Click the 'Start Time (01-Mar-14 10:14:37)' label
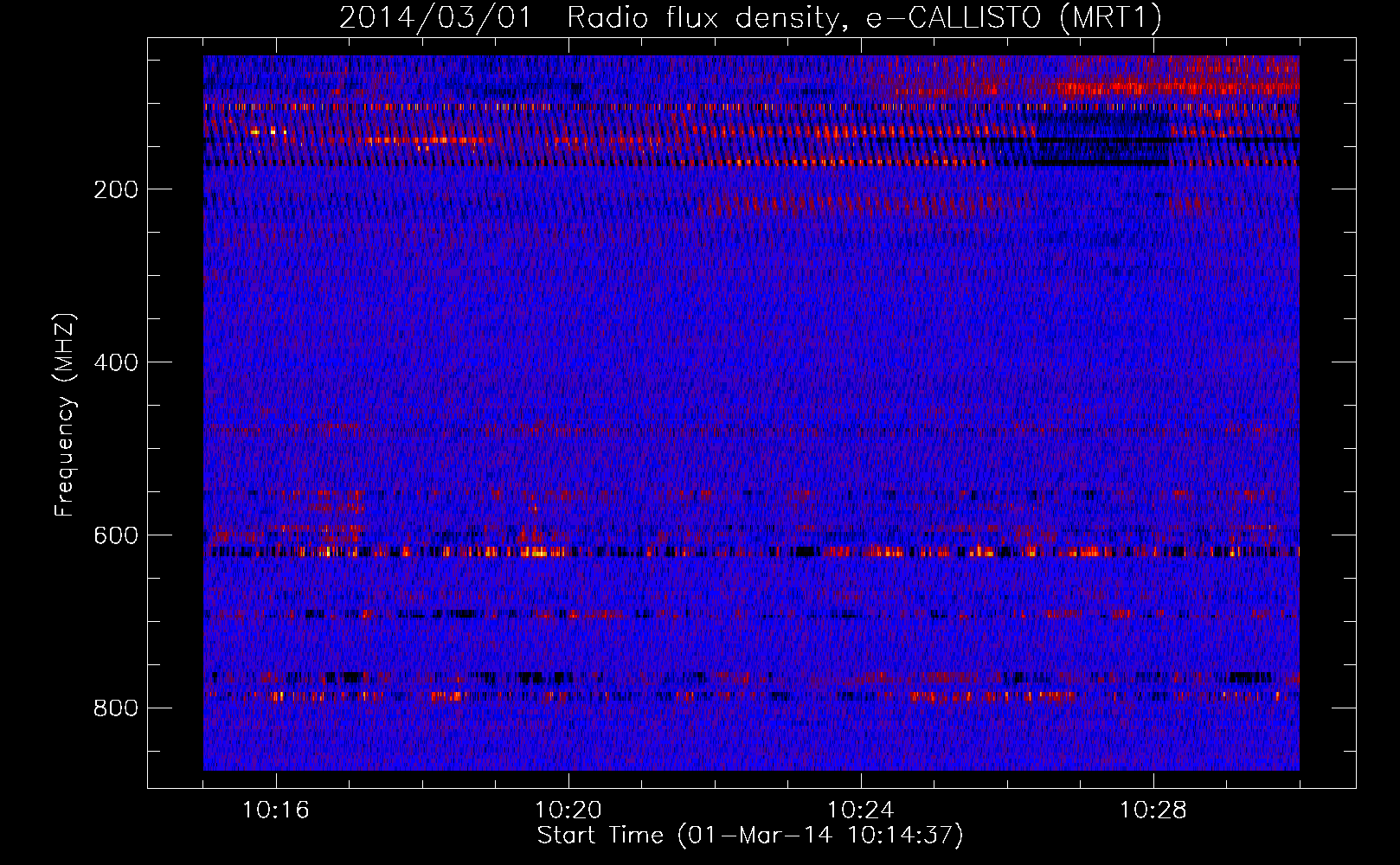This screenshot has height=865, width=1400. point(750,836)
